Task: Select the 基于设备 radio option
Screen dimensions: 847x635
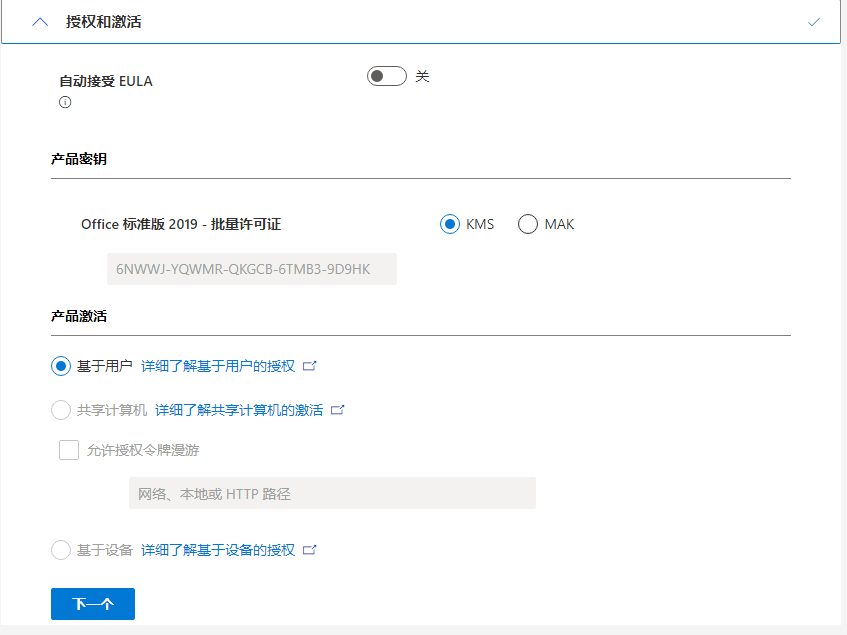Action: click(61, 550)
